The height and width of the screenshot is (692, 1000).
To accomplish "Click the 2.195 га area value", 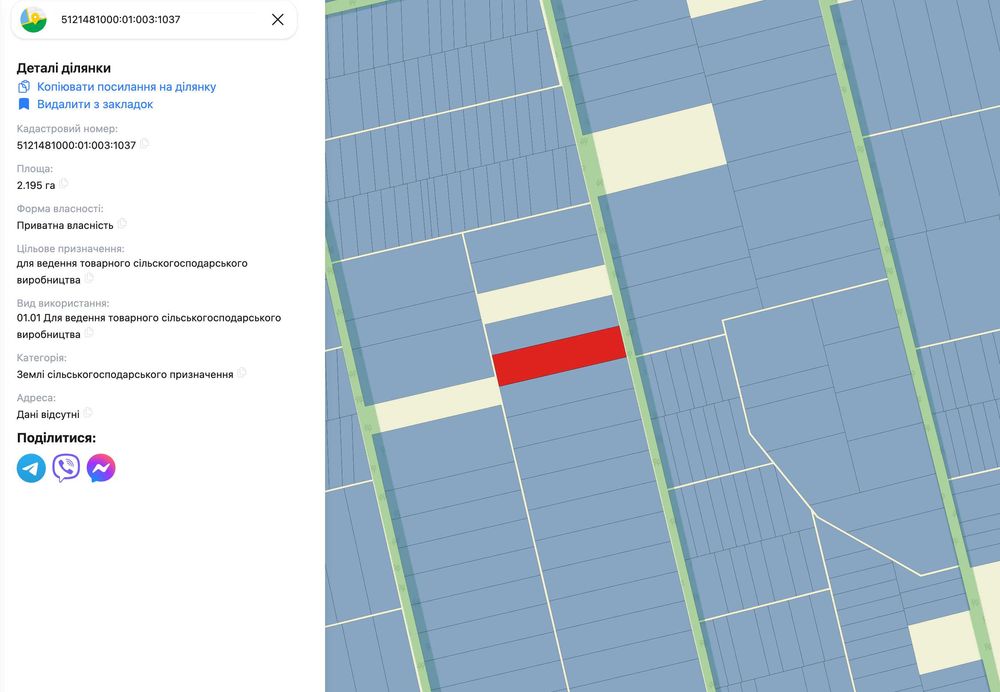I will pyautogui.click(x=36, y=186).
